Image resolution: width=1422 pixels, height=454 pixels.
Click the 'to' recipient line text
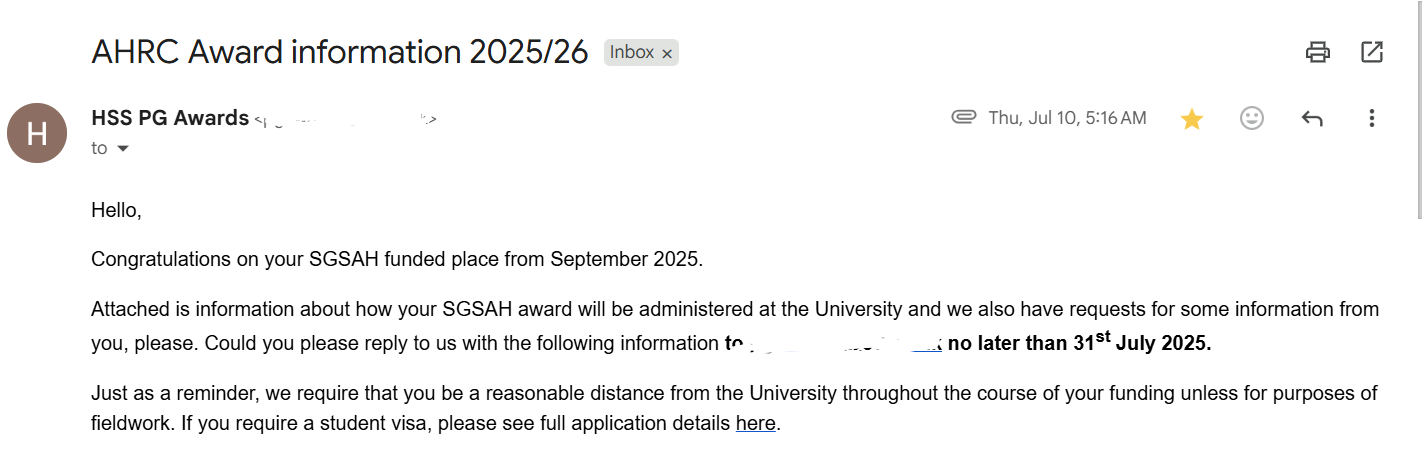tap(99, 148)
